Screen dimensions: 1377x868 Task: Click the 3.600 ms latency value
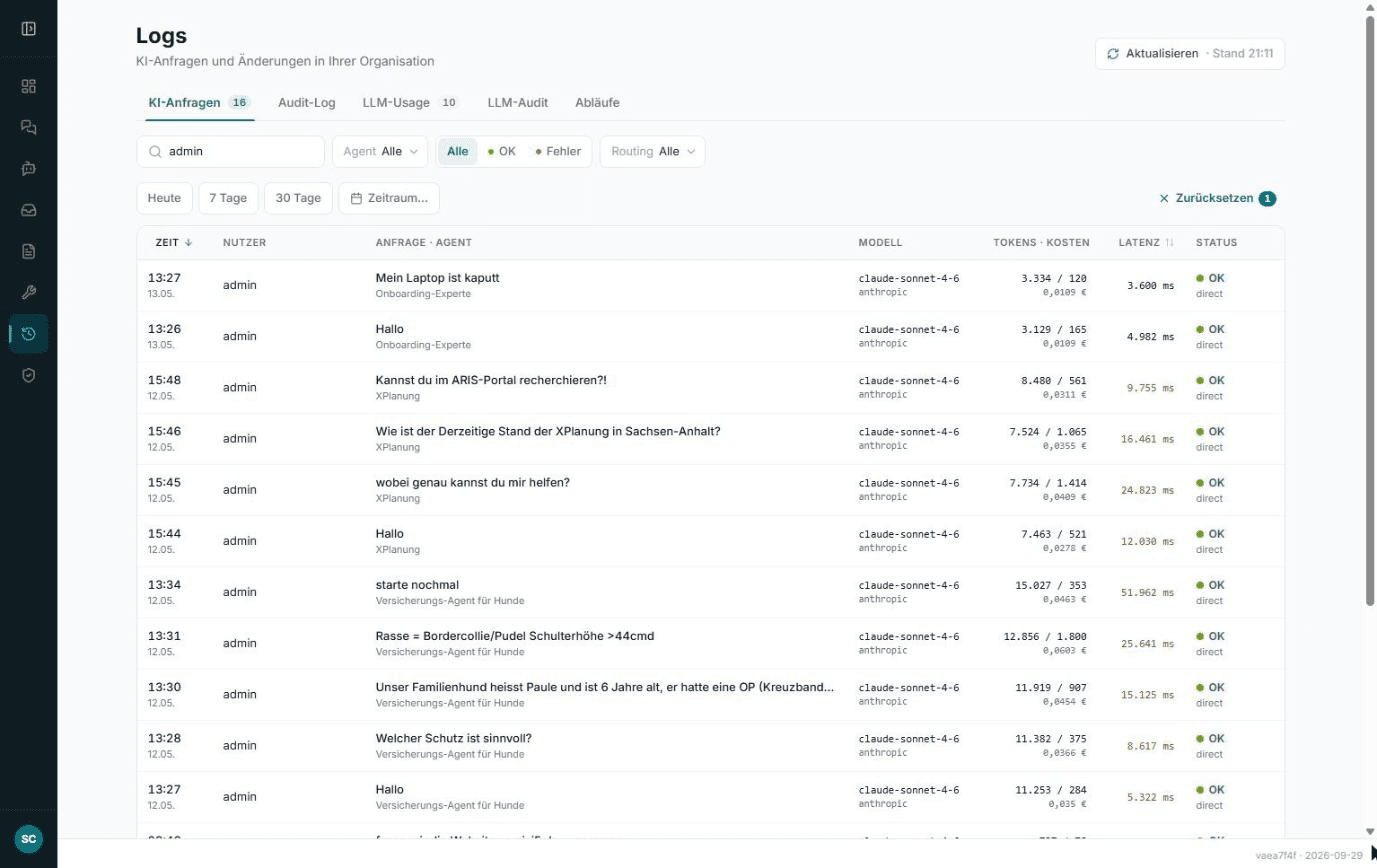coord(1150,286)
